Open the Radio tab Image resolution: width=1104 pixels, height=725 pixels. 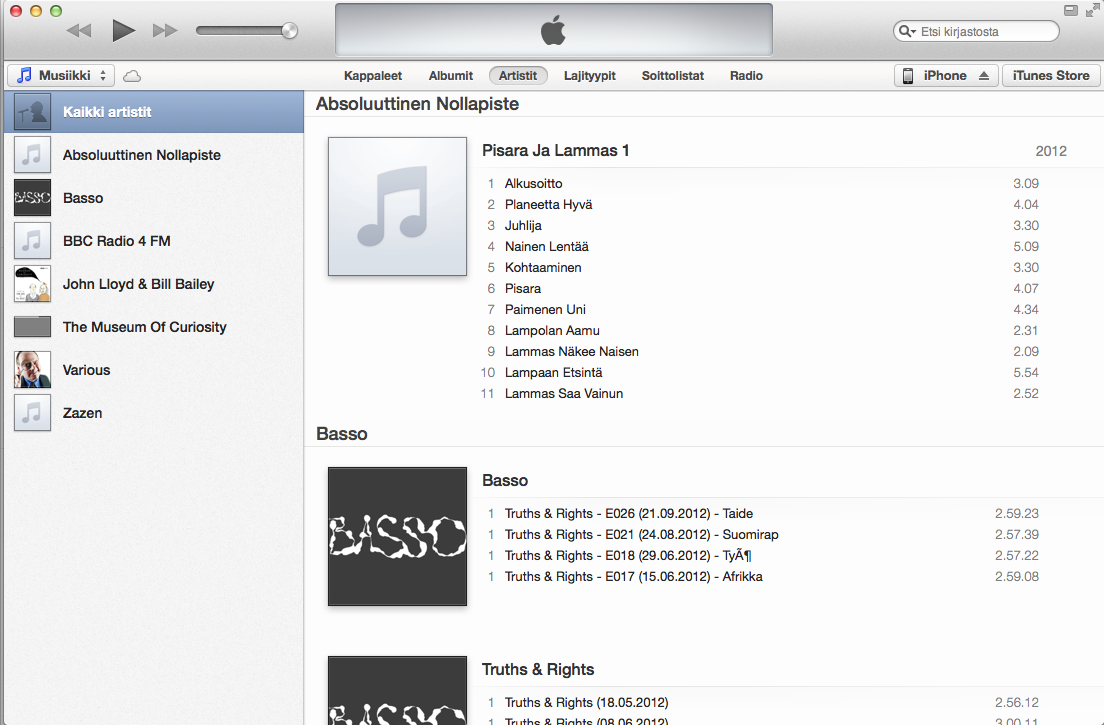(x=746, y=75)
